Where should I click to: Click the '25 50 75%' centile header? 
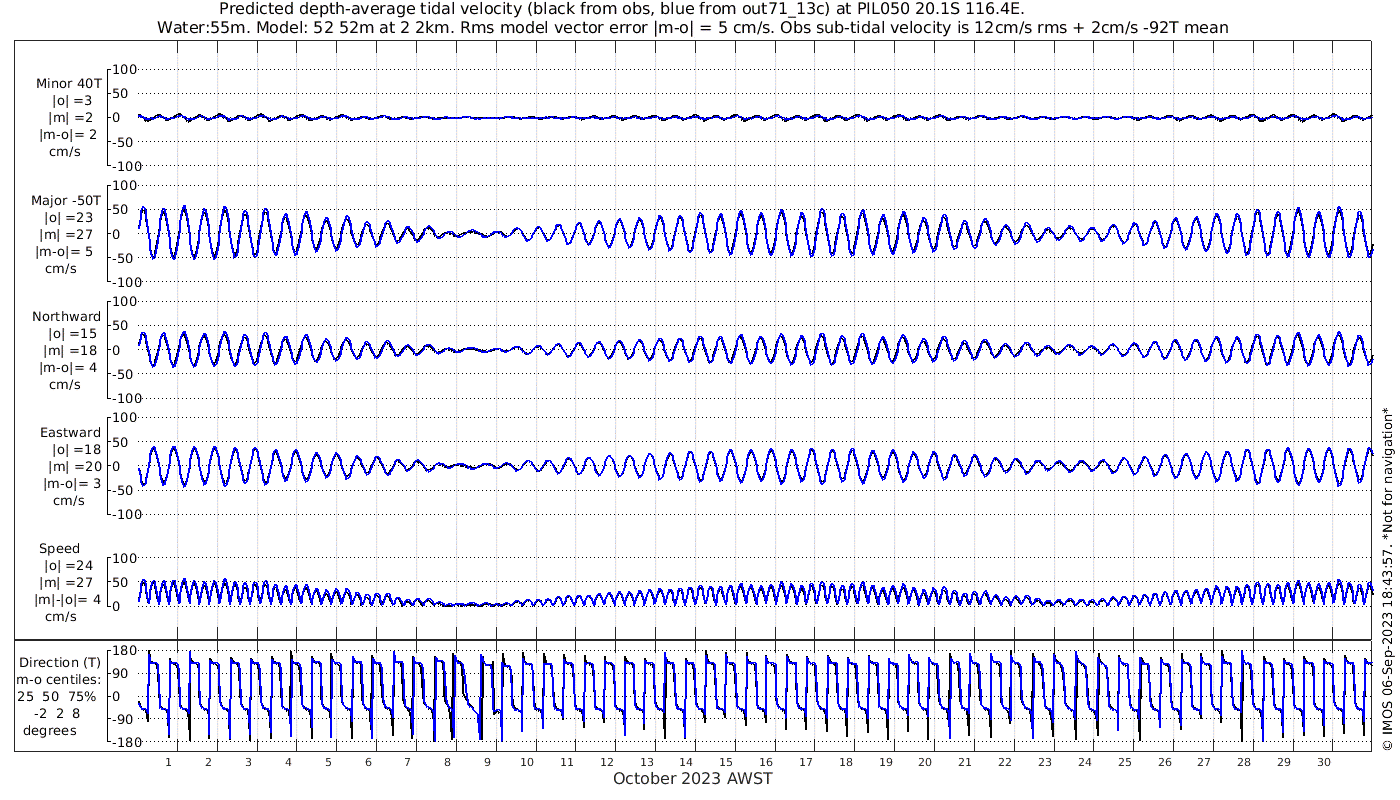point(56,696)
